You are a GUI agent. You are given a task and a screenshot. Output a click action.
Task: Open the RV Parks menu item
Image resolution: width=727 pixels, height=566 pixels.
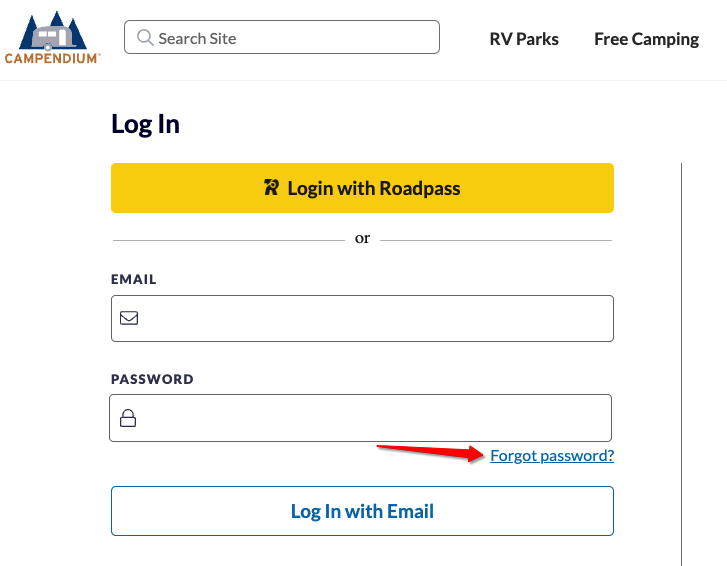(x=524, y=39)
